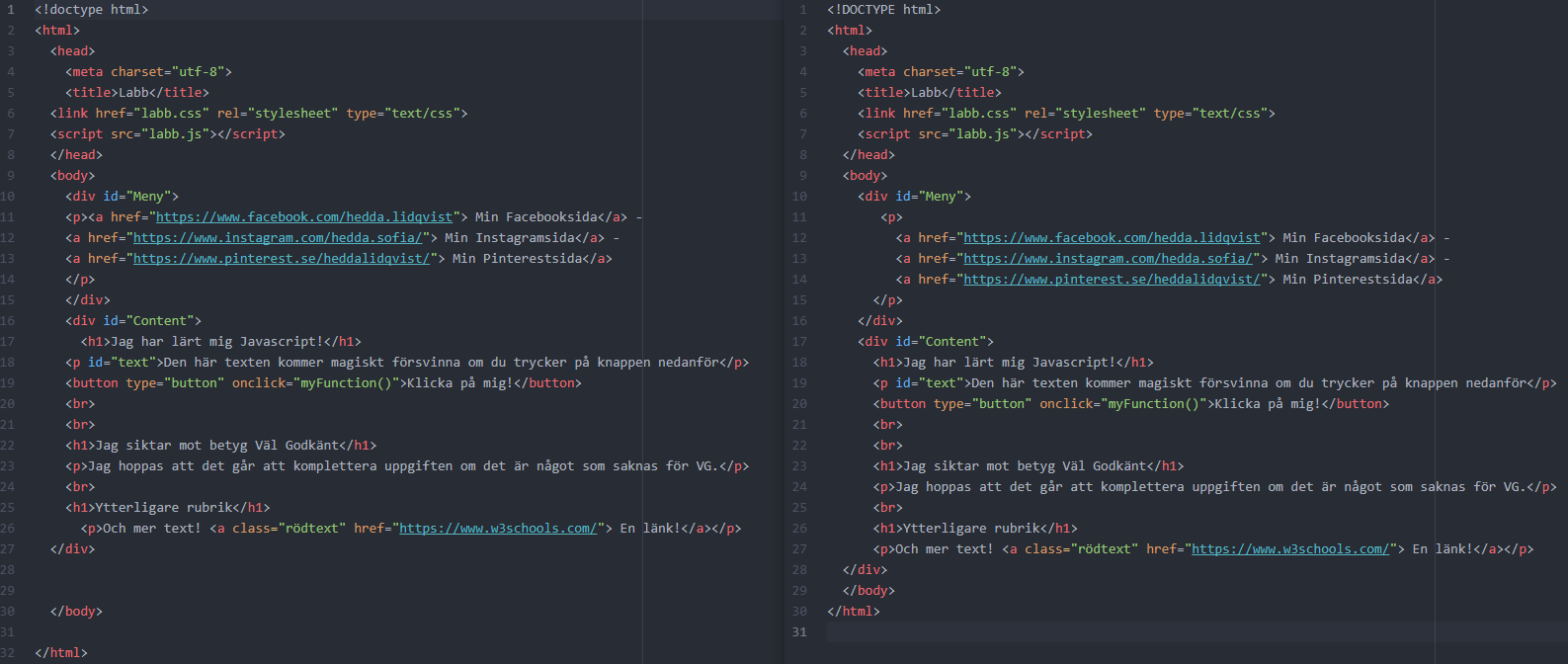Open the w3schools.com URL in right editor pane
The height and width of the screenshot is (664, 1568).
point(1290,549)
